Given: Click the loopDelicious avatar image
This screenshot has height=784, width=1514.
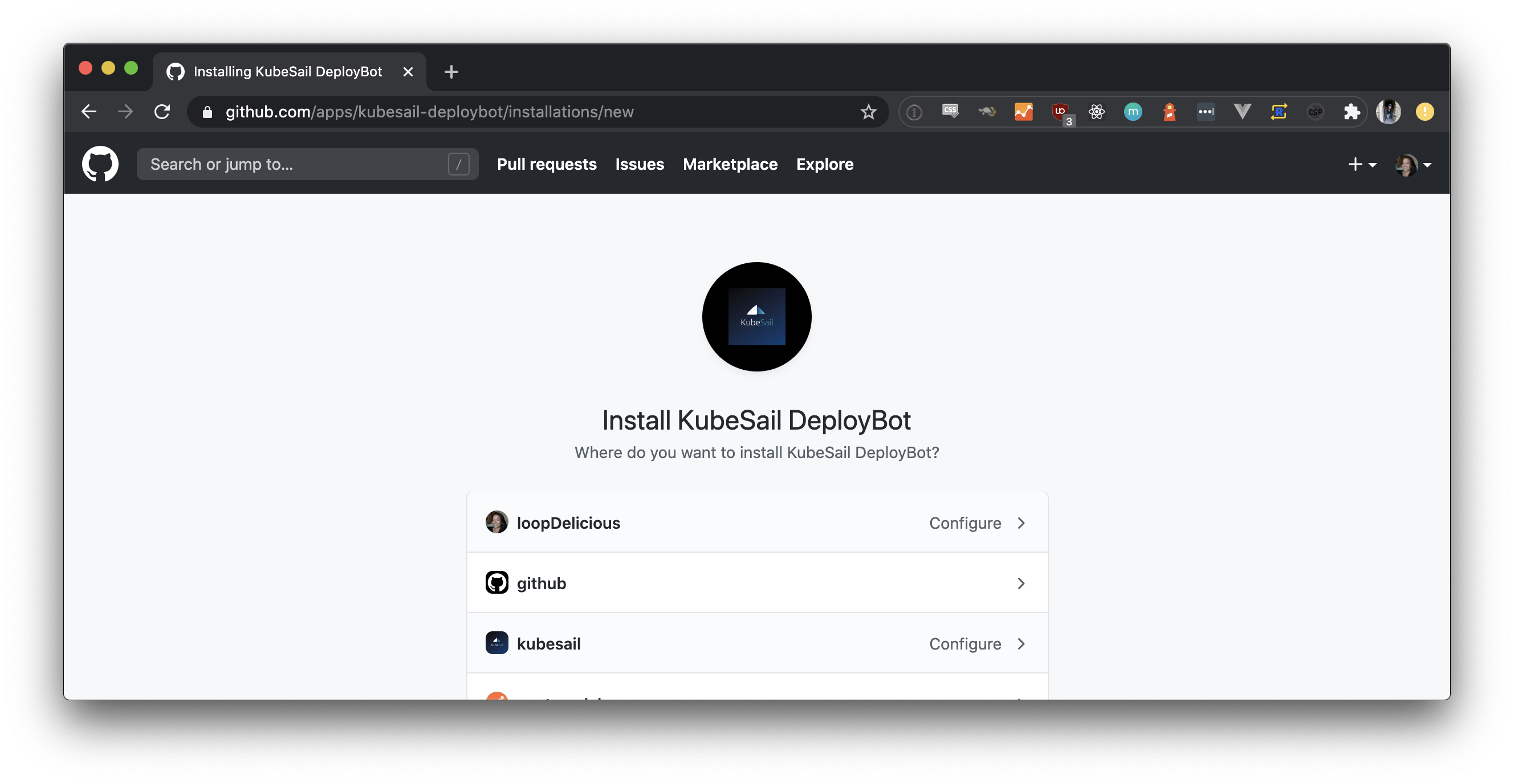Looking at the screenshot, I should coord(496,522).
